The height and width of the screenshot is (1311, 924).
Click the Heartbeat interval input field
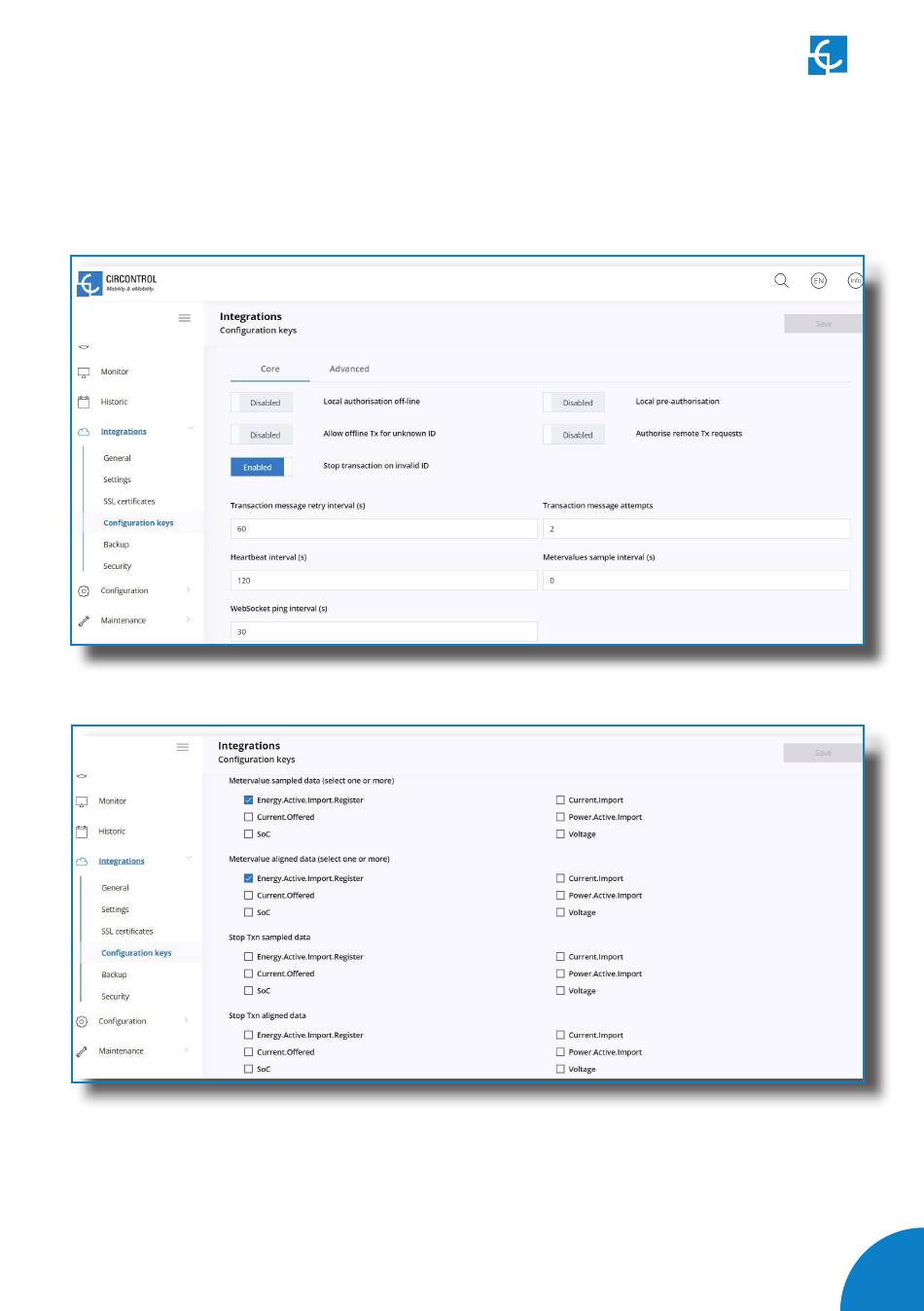[383, 581]
